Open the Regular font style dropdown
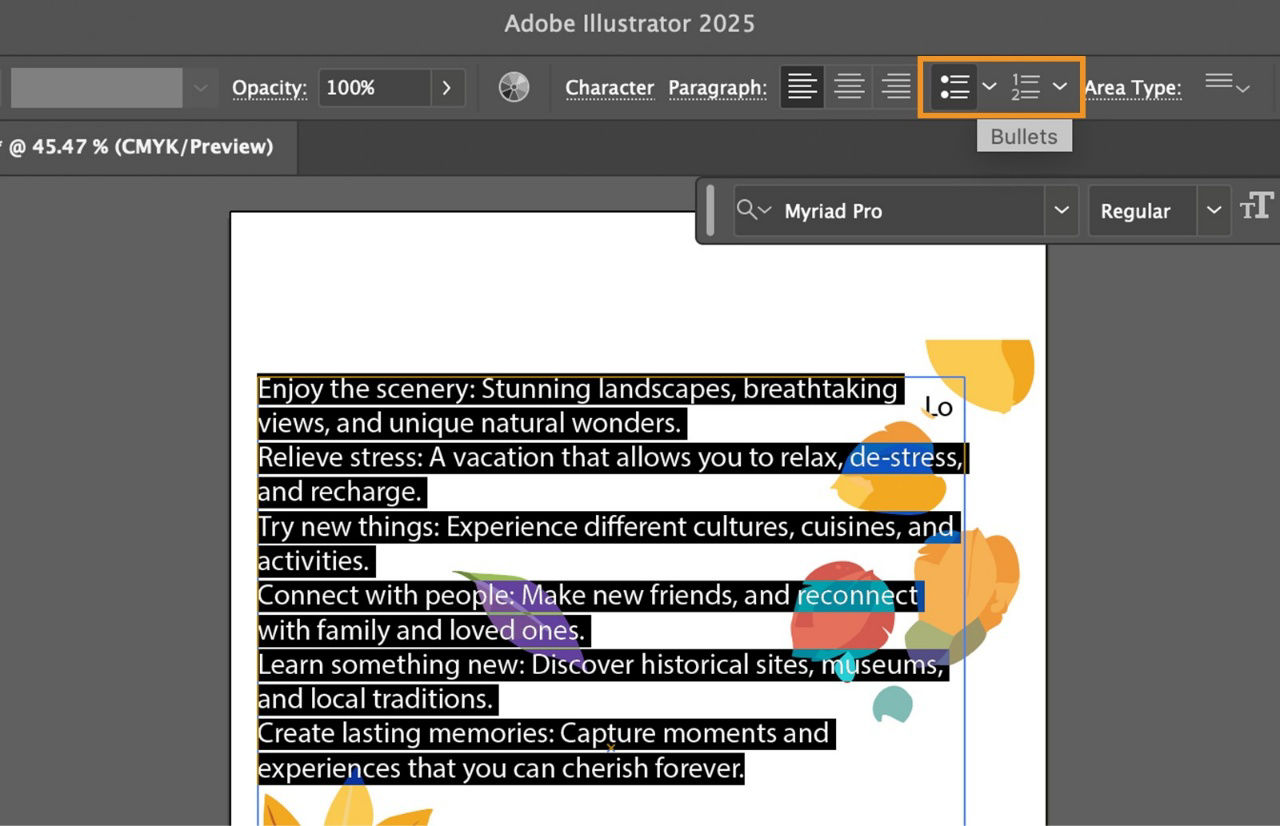Screen dimensions: 1280x826 [1214, 211]
